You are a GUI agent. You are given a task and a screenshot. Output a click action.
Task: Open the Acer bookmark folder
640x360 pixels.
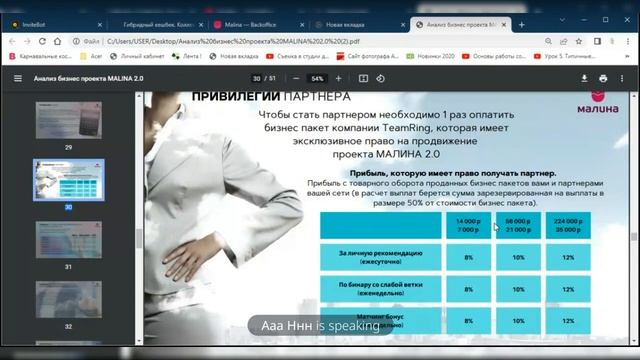[x=91, y=56]
